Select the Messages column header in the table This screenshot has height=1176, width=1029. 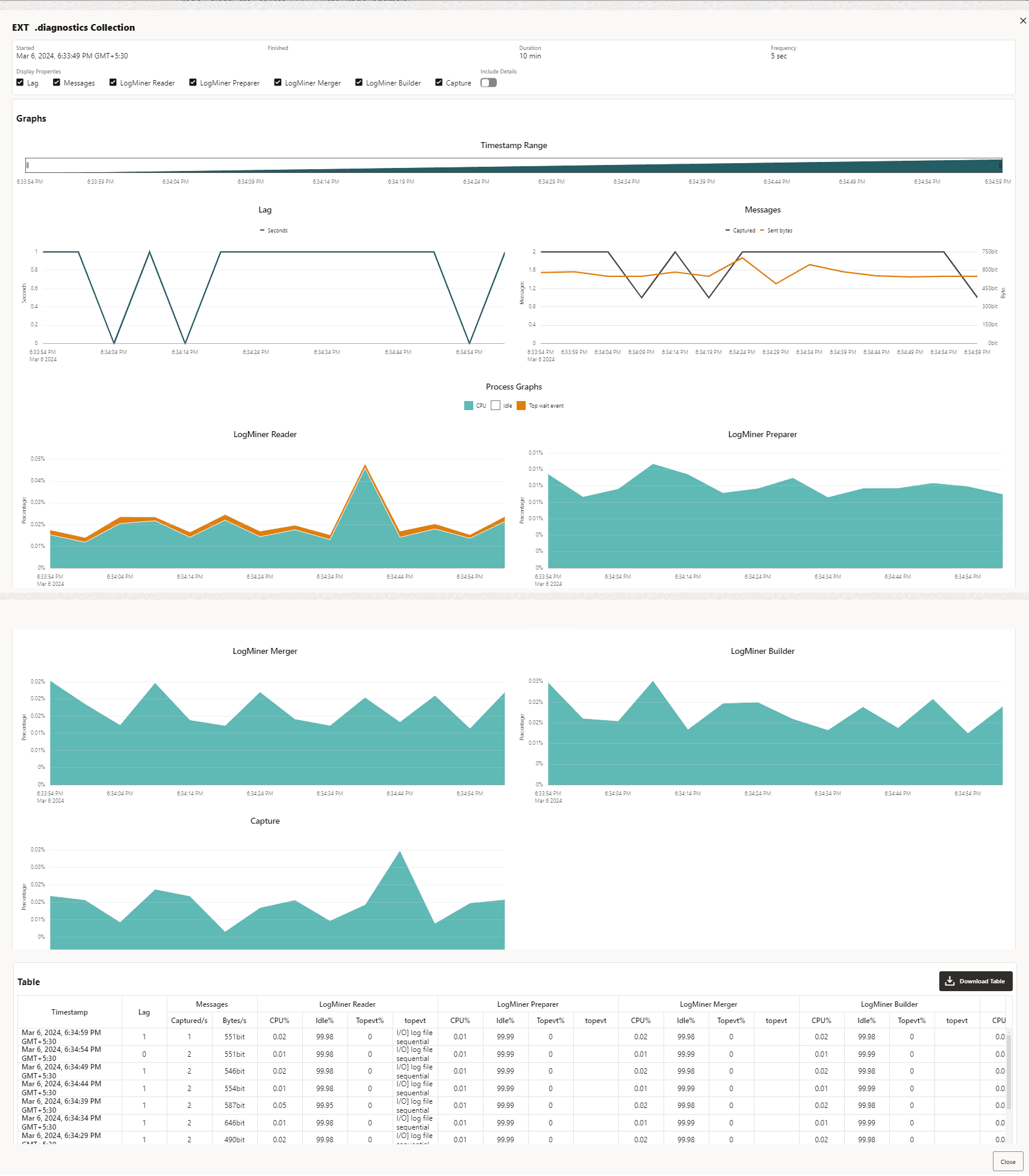click(x=212, y=1004)
